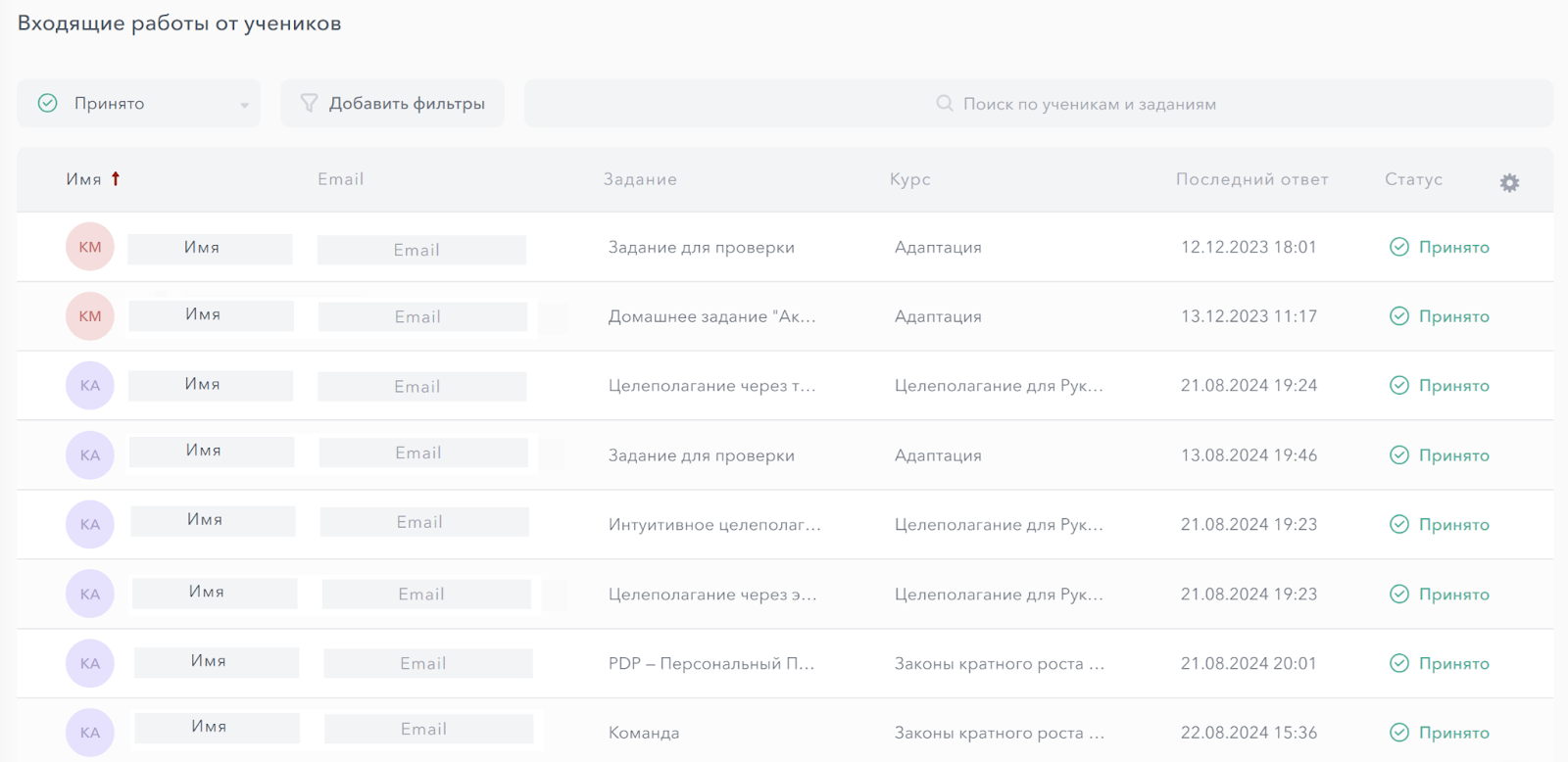Click Принято status in 13.08.2024 19:46 row
Screen dimensions: 1568x762
point(1453,455)
